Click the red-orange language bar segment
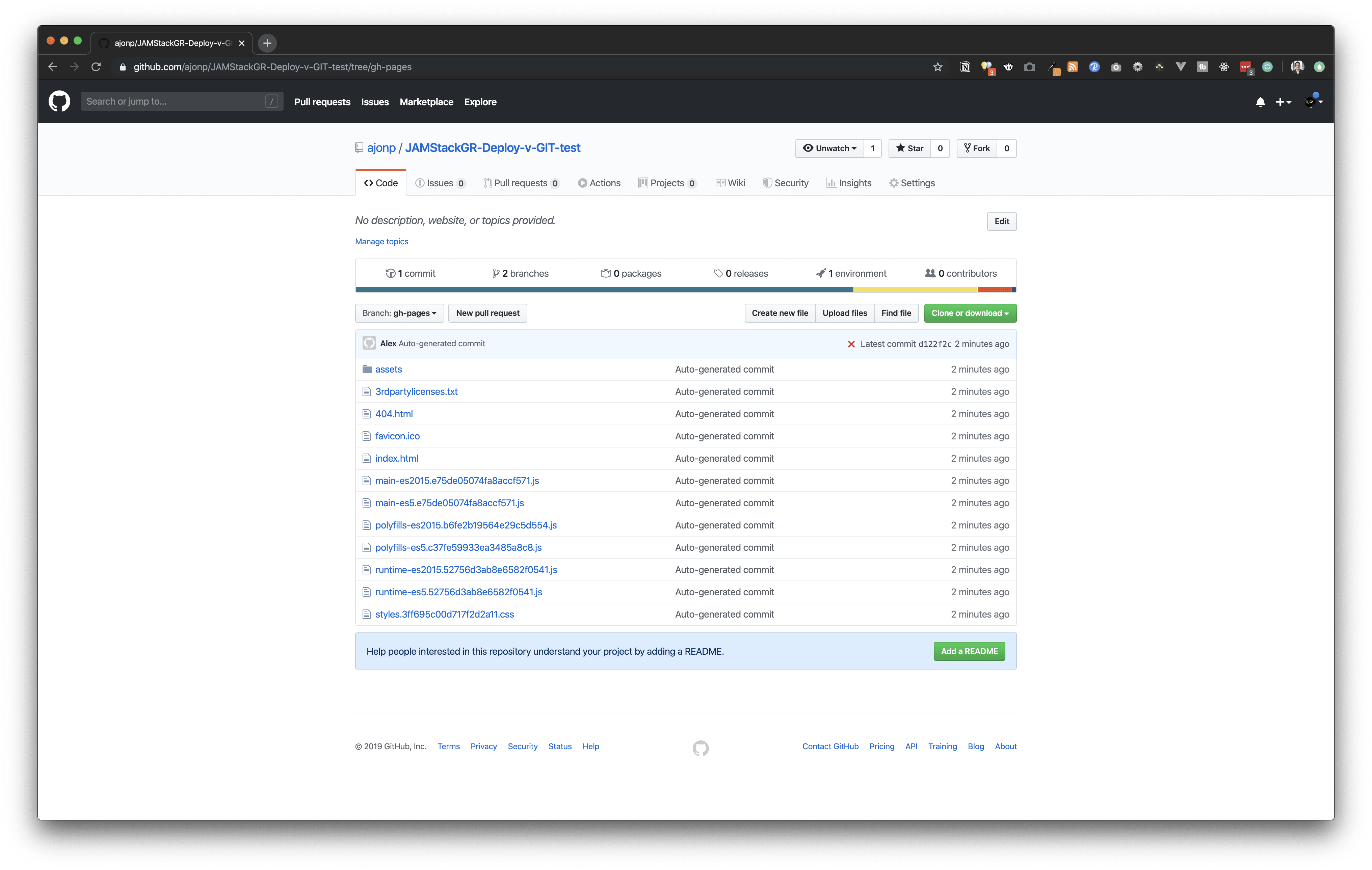The height and width of the screenshot is (870, 1372). coord(994,290)
